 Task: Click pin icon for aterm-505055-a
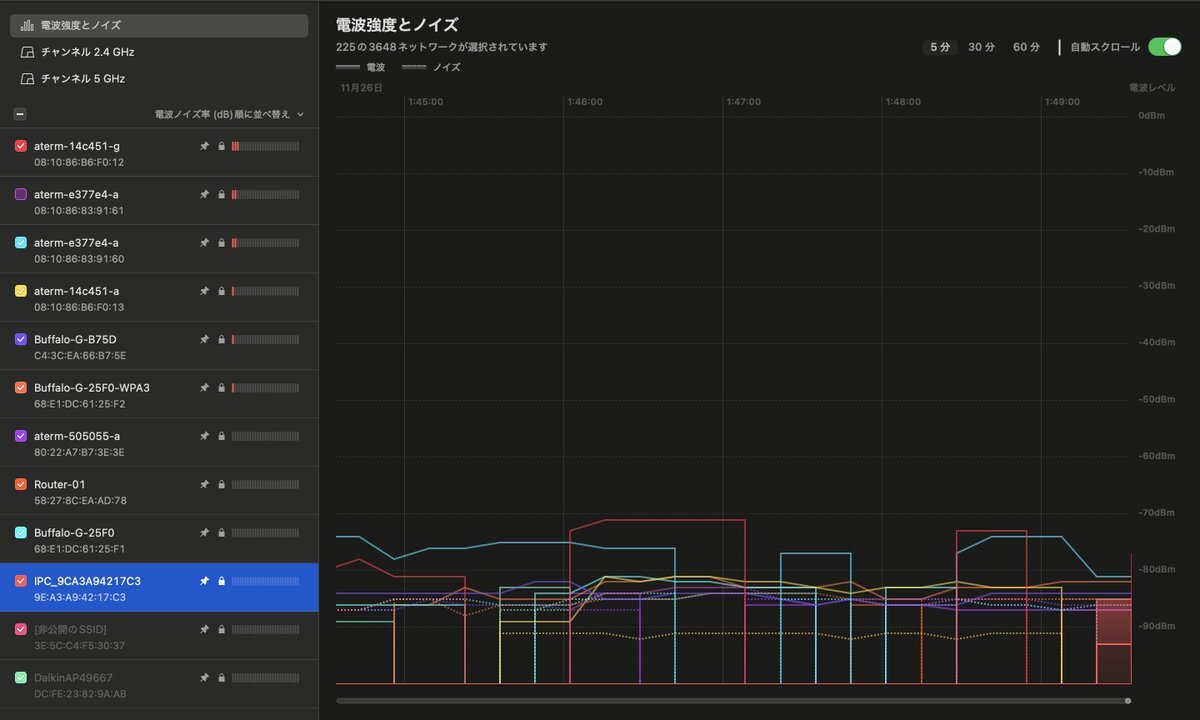coord(205,436)
